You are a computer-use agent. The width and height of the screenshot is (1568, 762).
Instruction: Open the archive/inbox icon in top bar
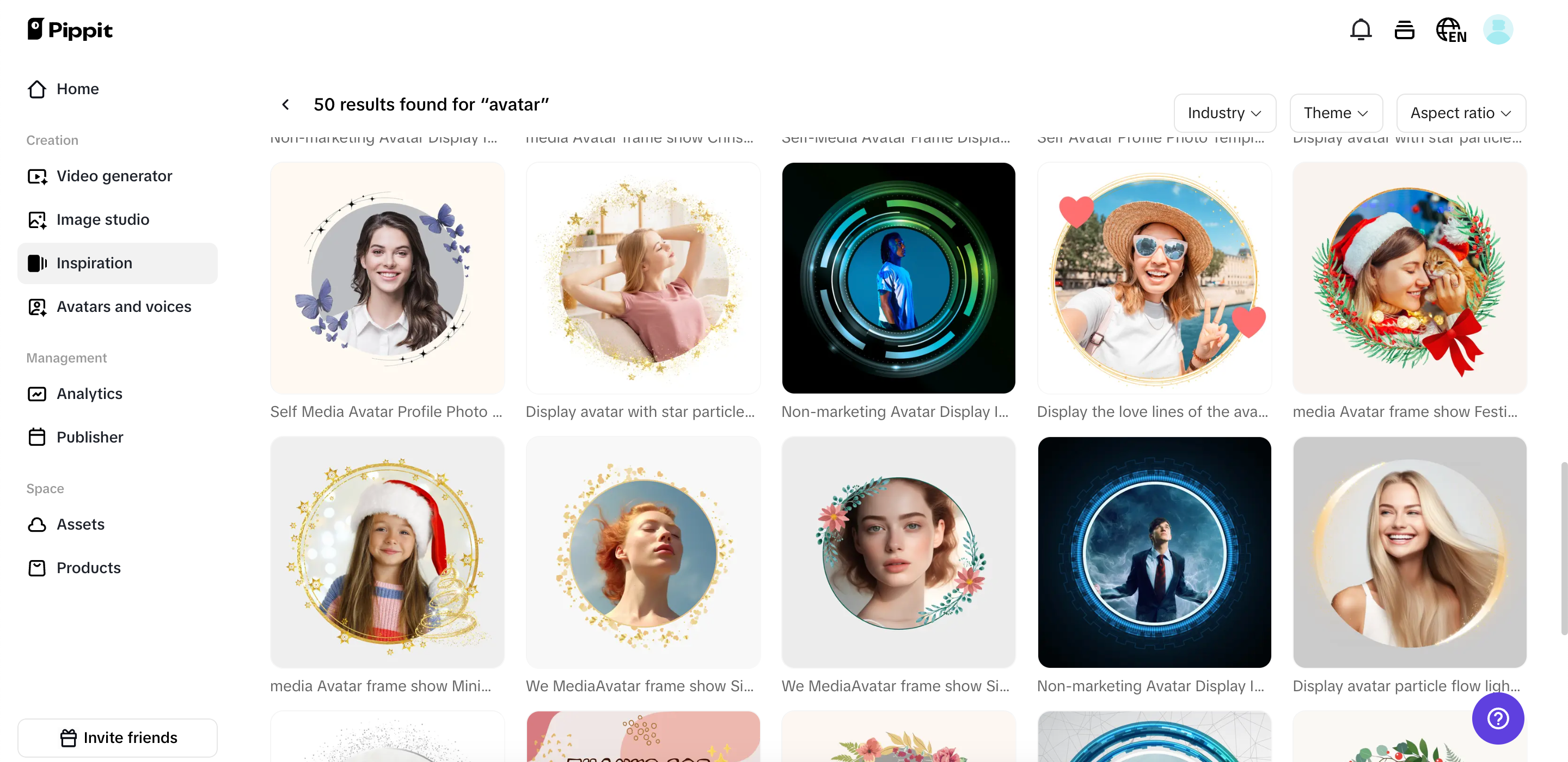click(x=1404, y=29)
